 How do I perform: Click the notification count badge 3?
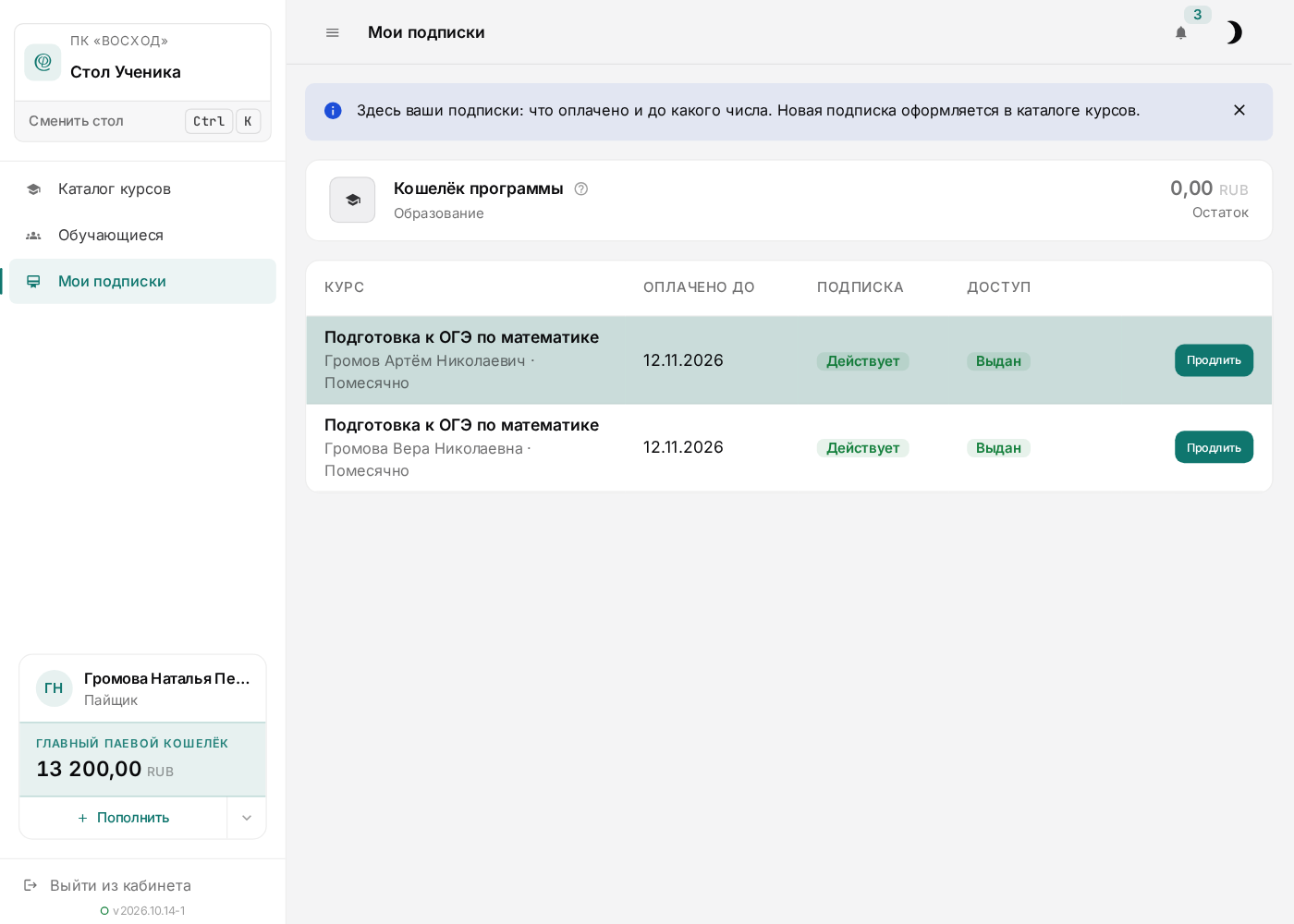click(x=1197, y=15)
